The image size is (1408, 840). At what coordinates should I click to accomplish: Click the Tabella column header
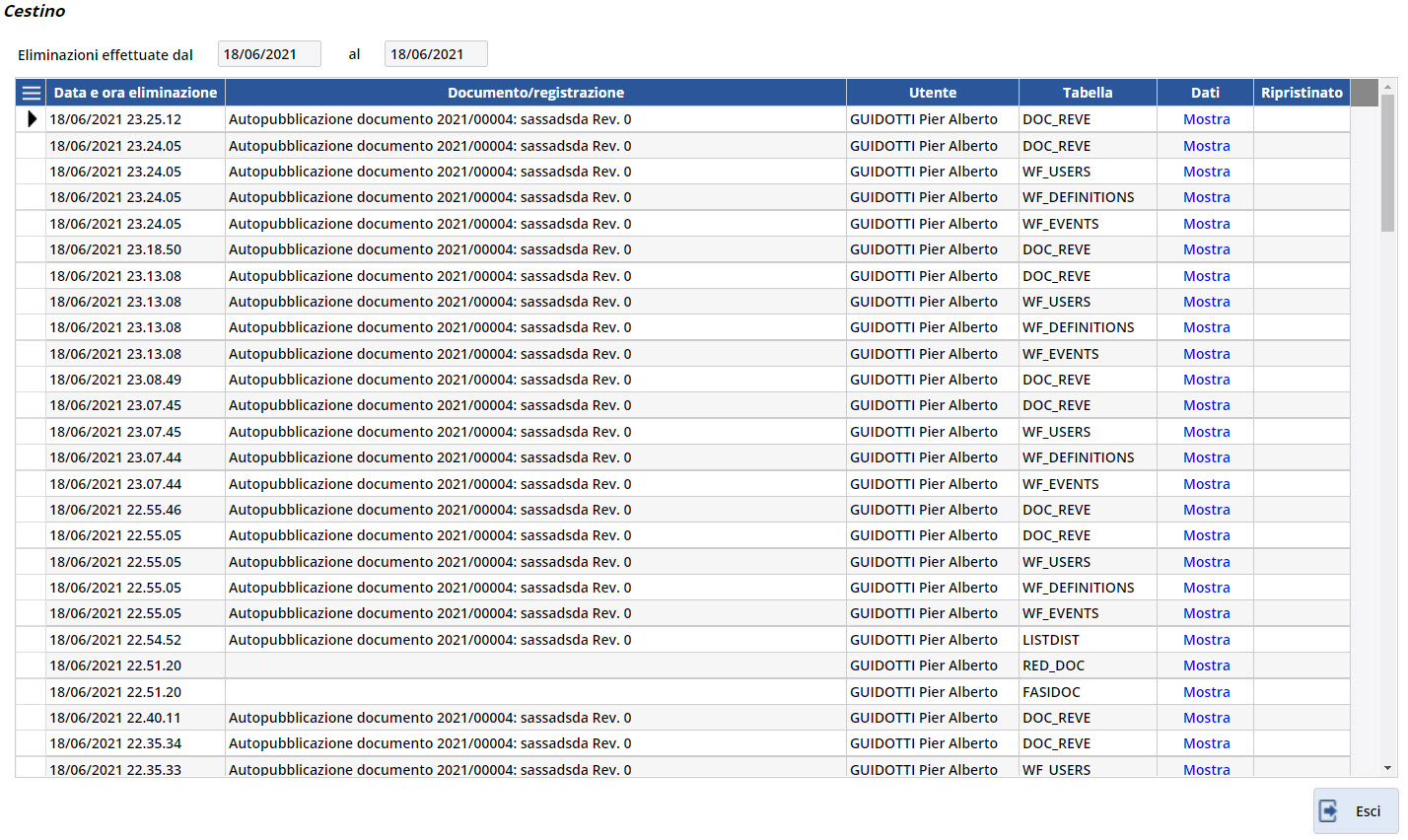coord(1087,93)
